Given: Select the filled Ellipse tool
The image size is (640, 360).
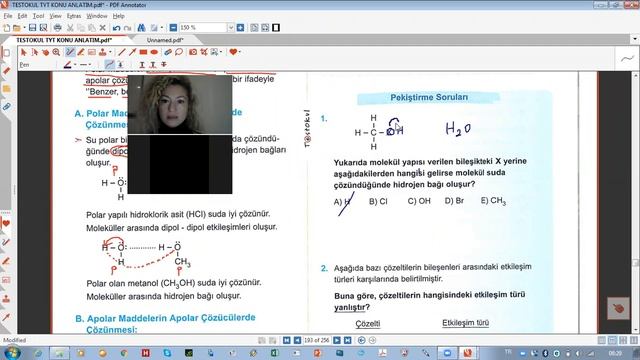Looking at the screenshot, I should (154, 52).
